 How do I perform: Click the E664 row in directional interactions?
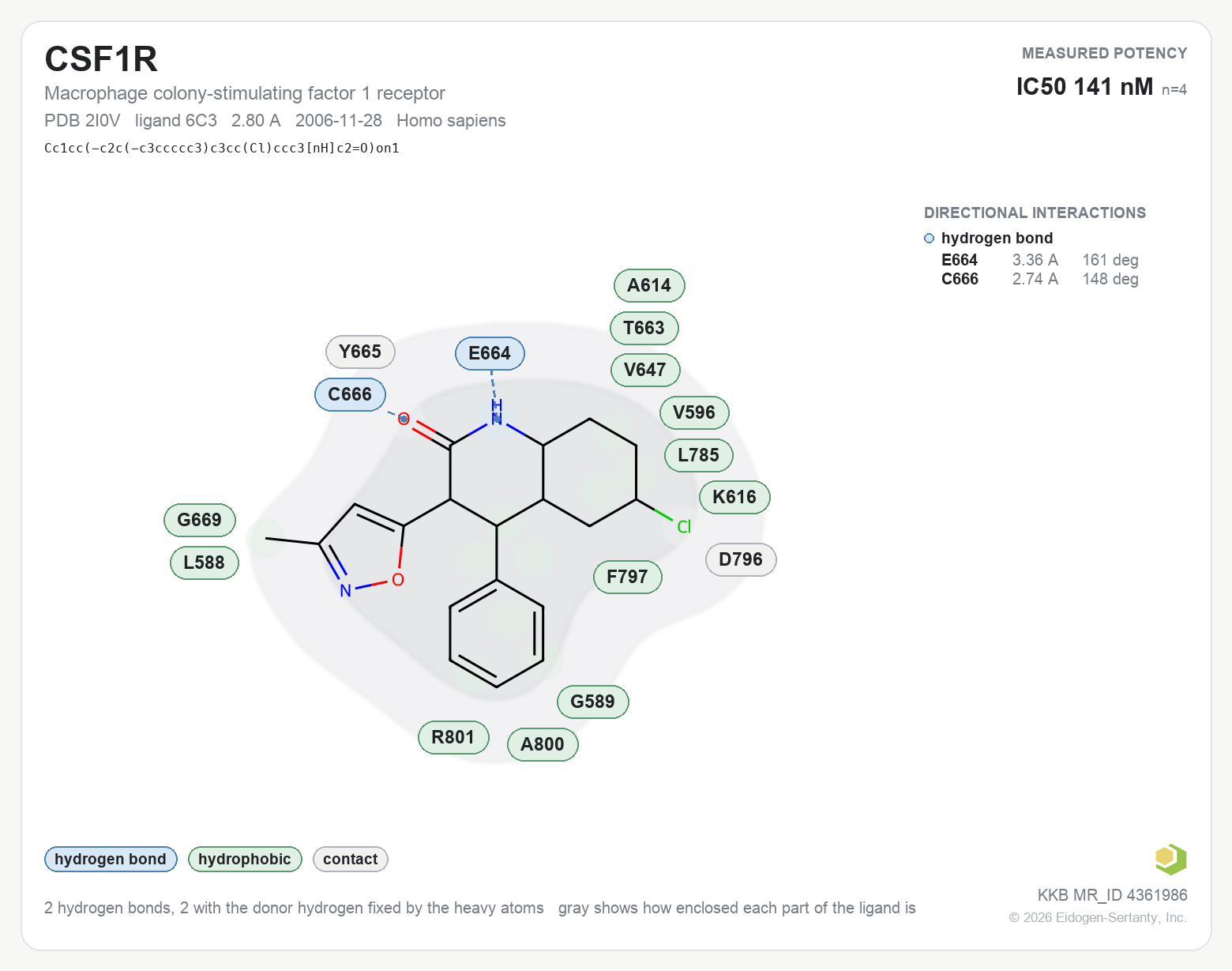(1039, 260)
